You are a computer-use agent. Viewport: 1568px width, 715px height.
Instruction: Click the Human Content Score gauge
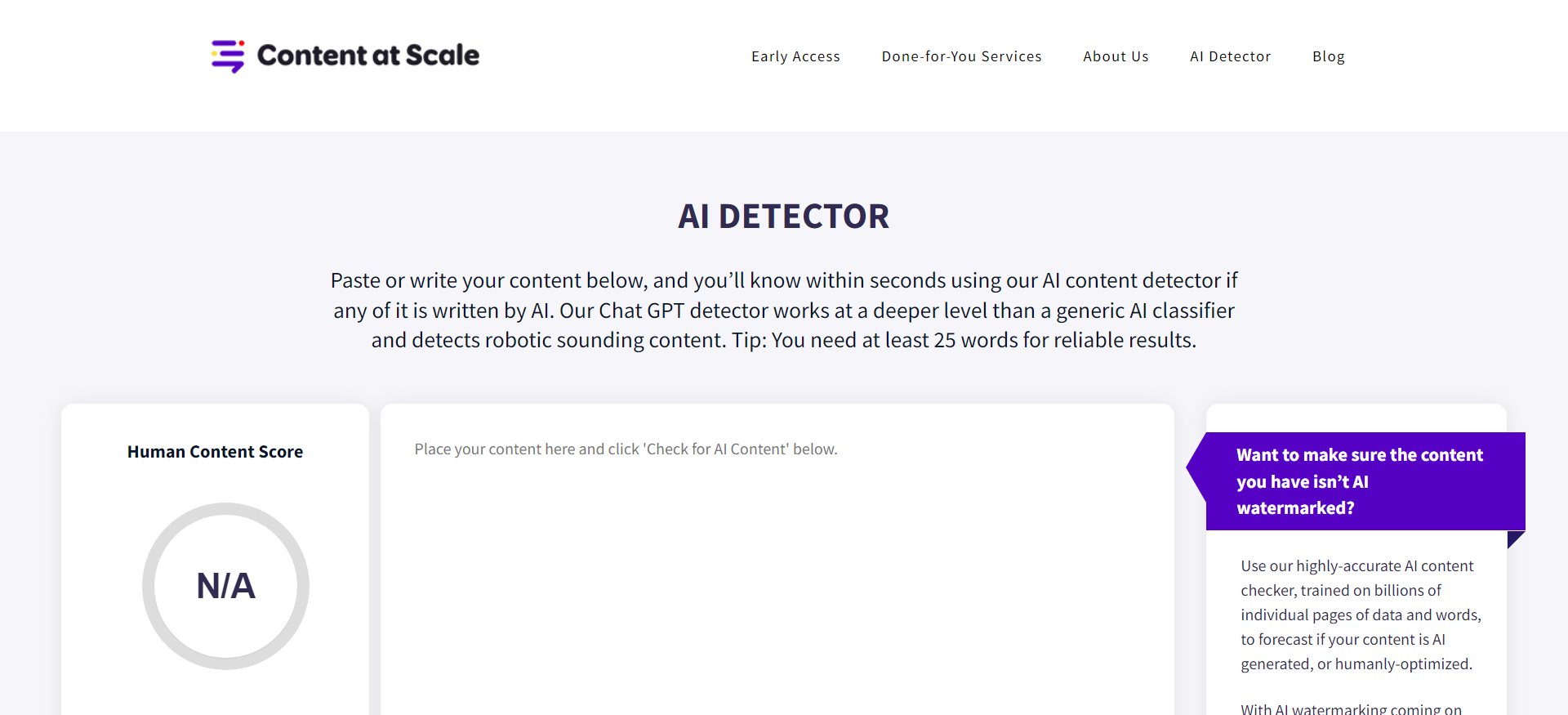pos(226,586)
